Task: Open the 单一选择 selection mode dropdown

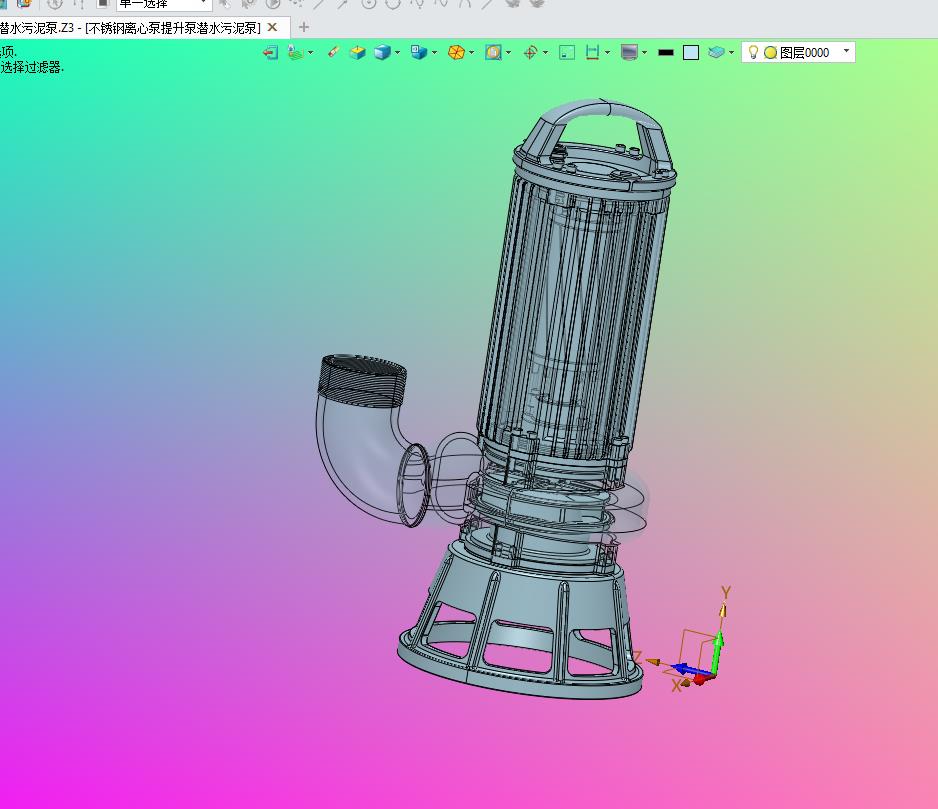Action: pos(203,4)
